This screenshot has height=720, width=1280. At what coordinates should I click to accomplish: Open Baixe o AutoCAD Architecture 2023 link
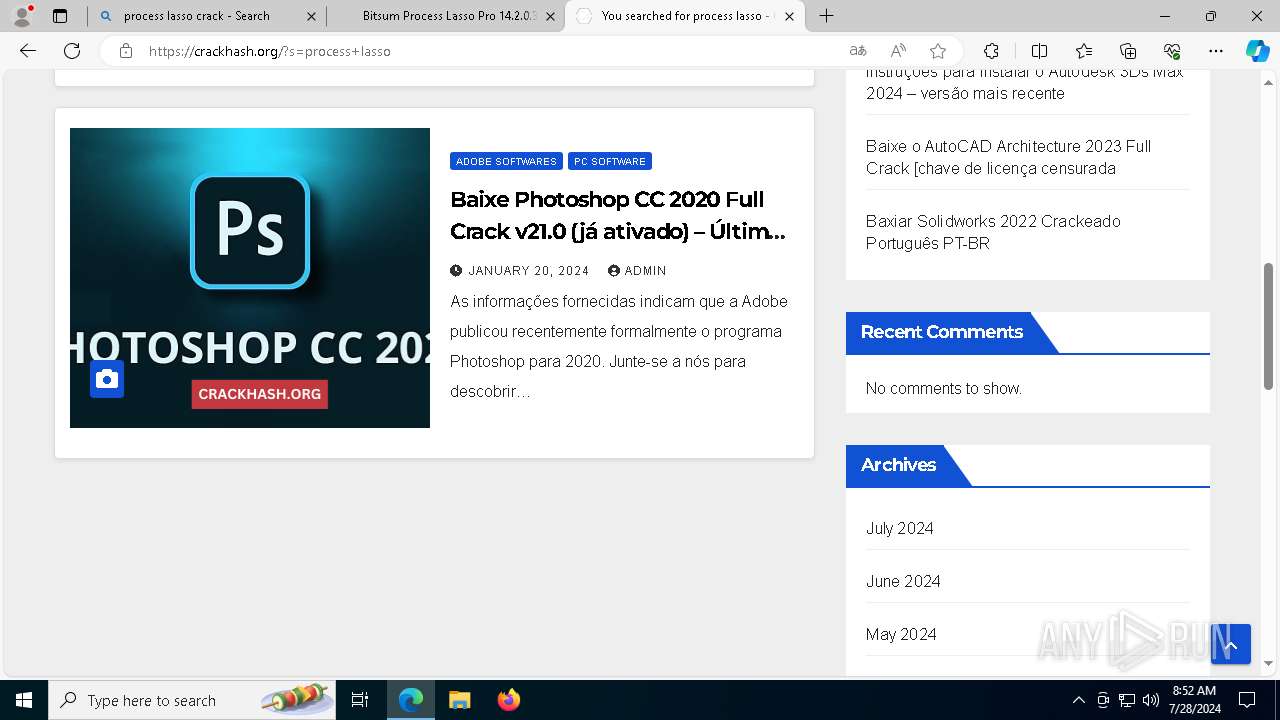[x=1008, y=157]
